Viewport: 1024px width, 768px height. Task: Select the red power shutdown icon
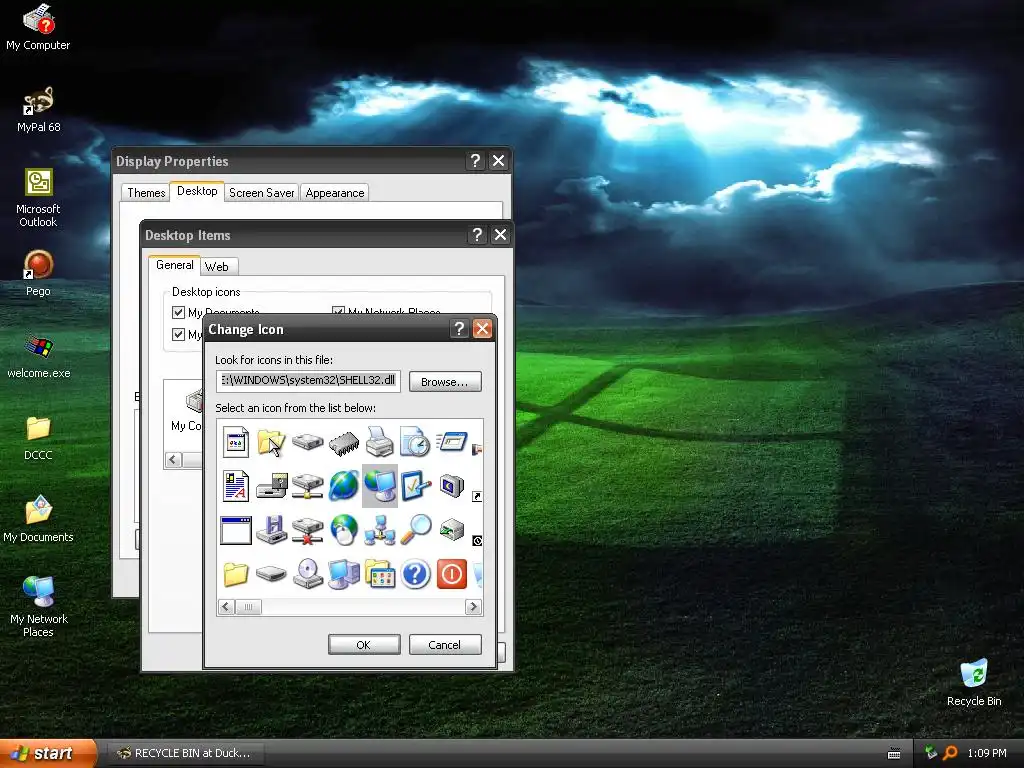[451, 574]
